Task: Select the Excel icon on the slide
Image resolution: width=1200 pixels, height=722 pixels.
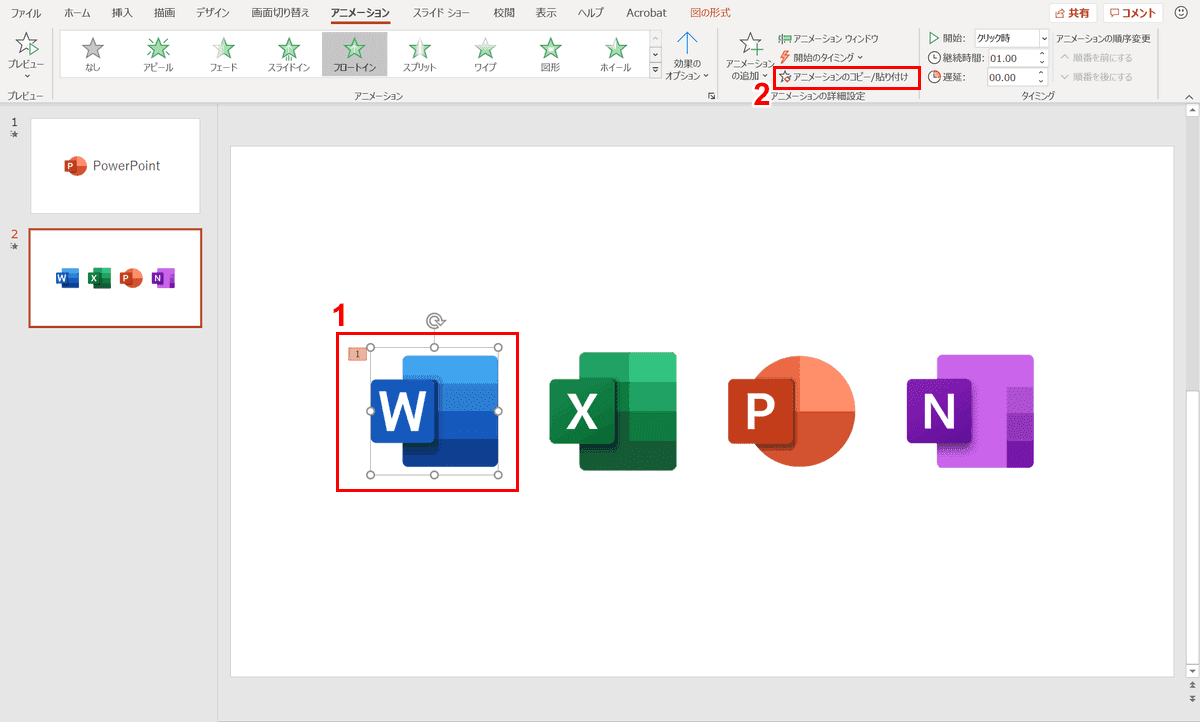Action: coord(613,411)
